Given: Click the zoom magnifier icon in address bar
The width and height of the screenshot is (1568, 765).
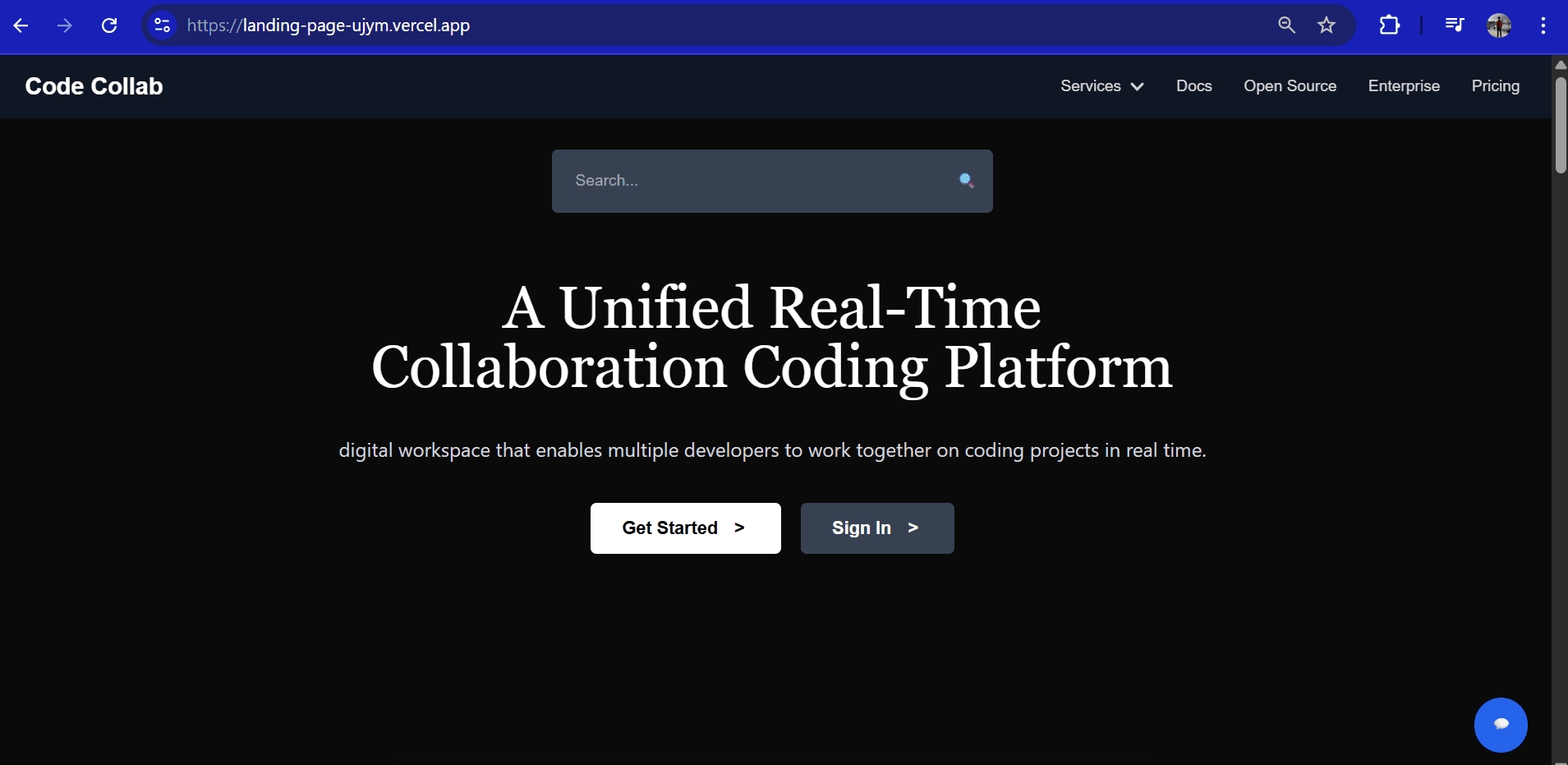Looking at the screenshot, I should pyautogui.click(x=1287, y=25).
